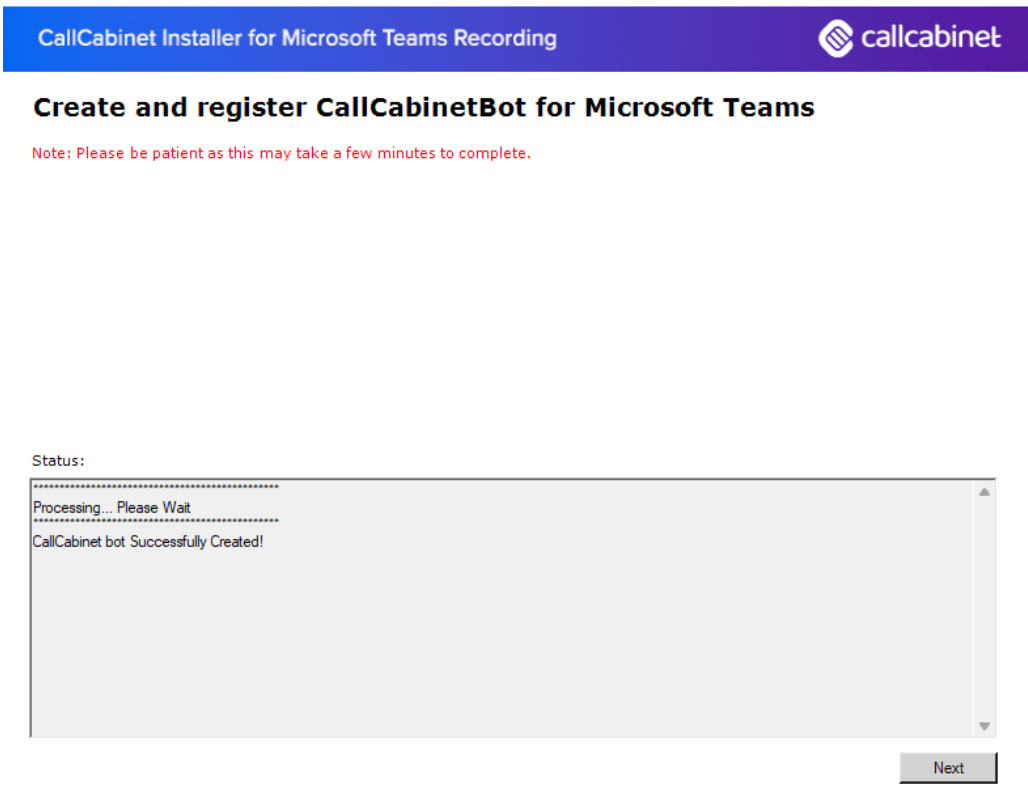Click the 'callcabinet' wordmark in header
Screen dimensions: 1028x802
[931, 37]
